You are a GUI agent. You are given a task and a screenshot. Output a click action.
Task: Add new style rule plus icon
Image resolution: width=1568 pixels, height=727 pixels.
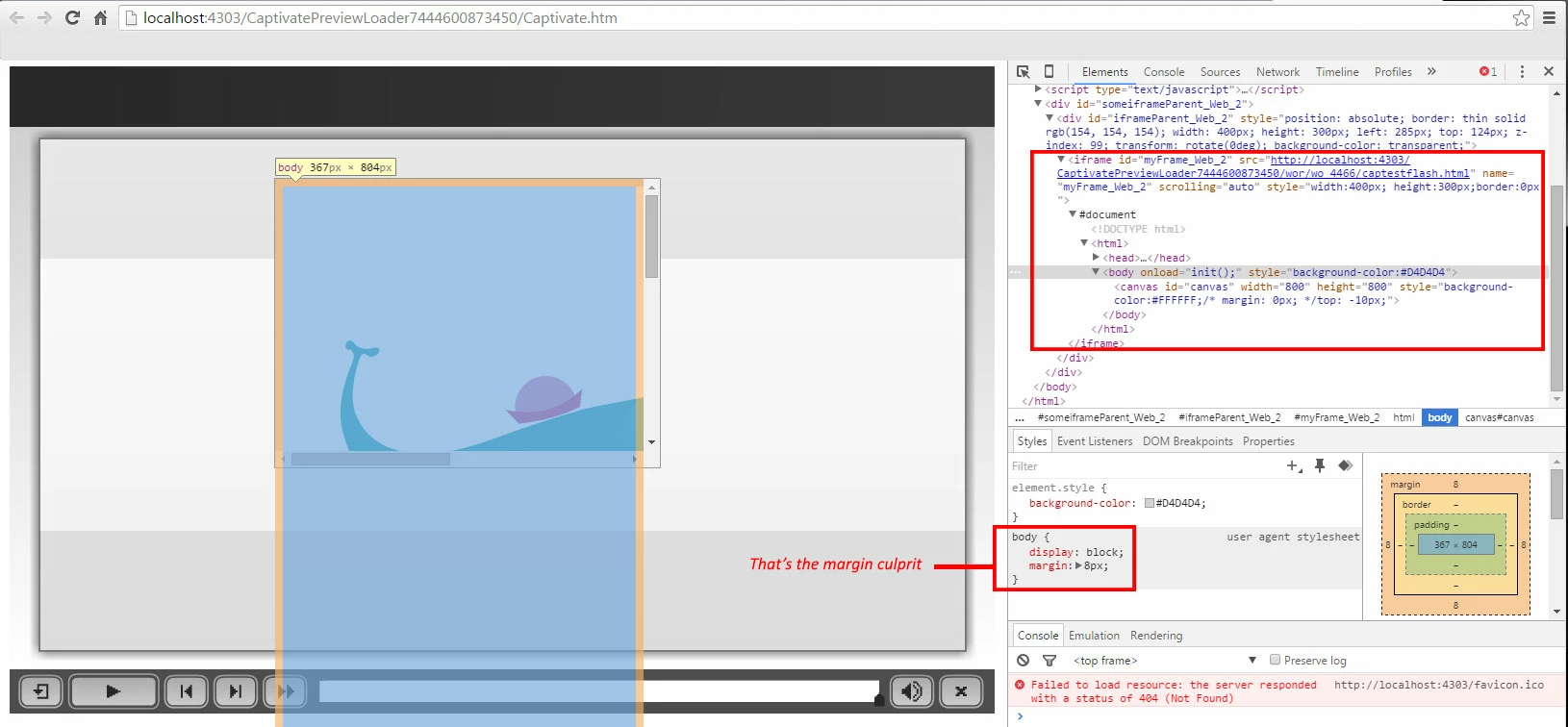1294,466
